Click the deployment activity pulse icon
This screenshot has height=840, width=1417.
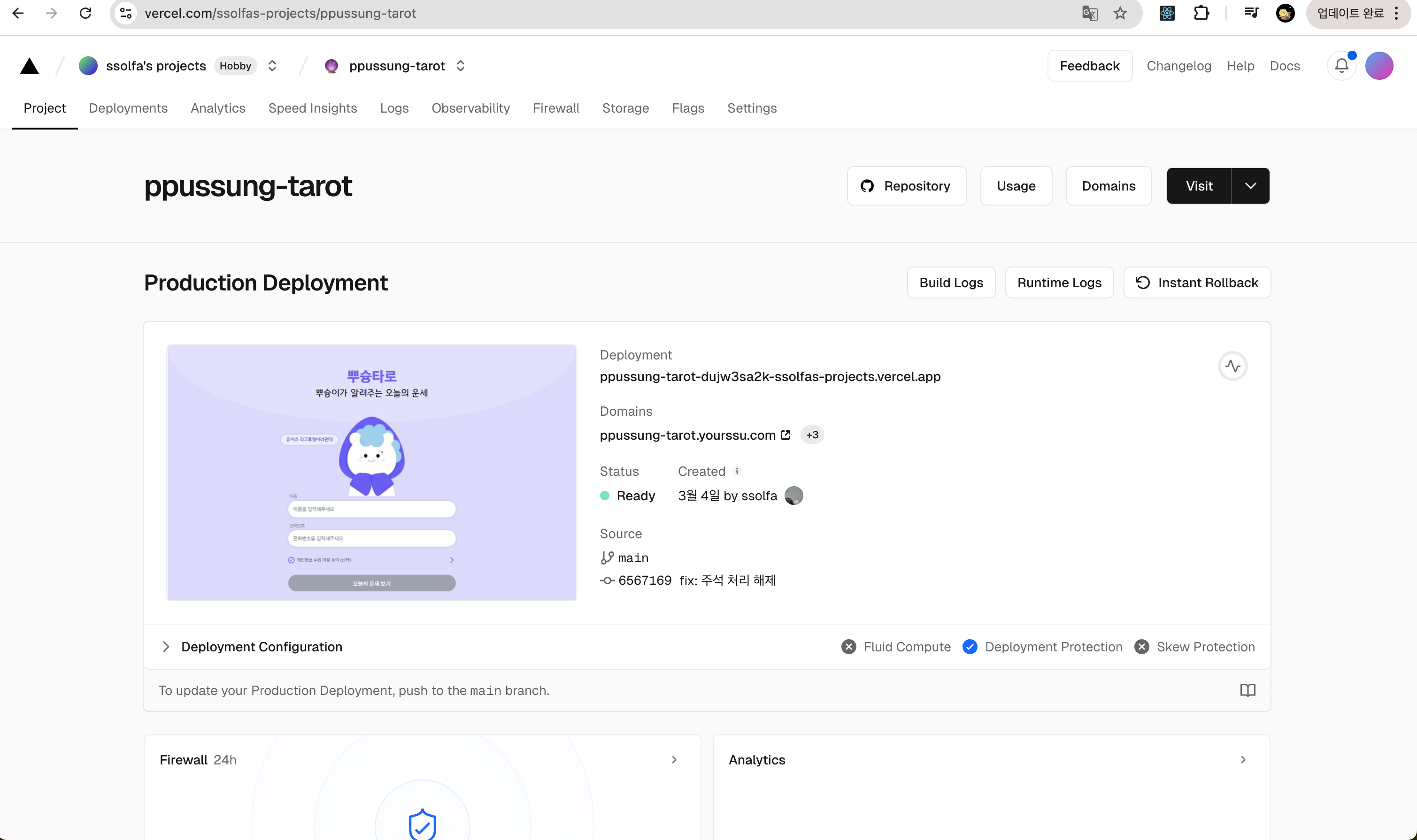[1232, 366]
